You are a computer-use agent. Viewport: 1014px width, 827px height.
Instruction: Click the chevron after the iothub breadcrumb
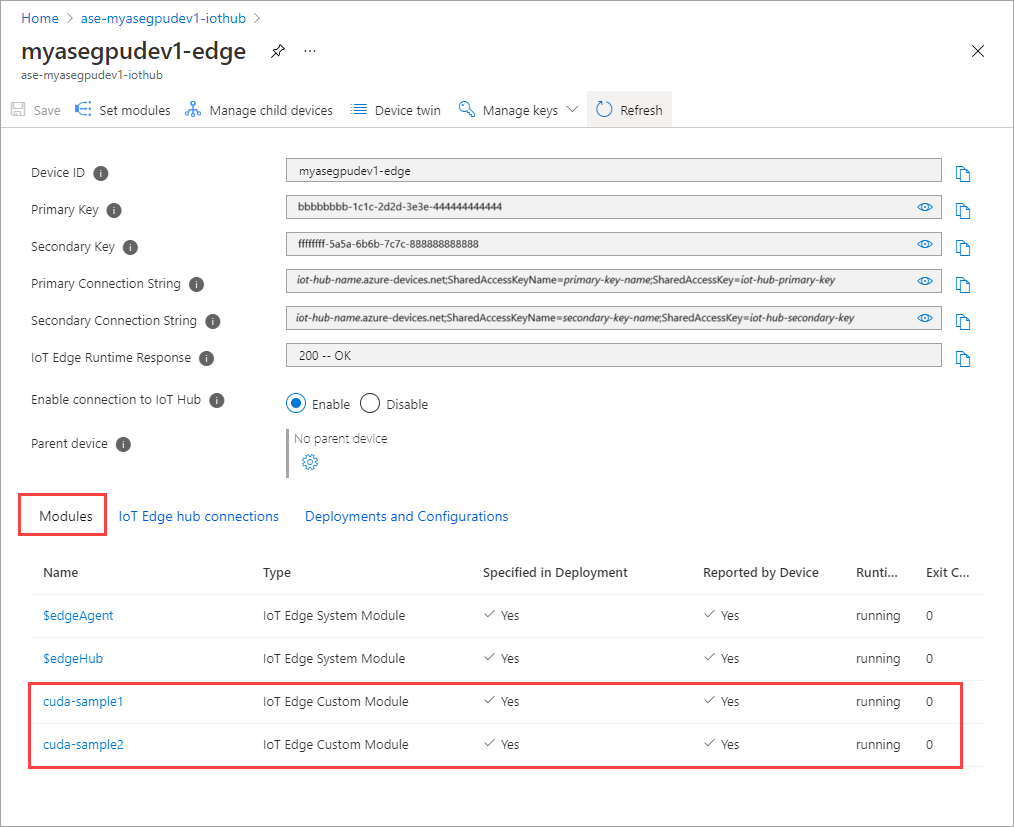click(257, 19)
